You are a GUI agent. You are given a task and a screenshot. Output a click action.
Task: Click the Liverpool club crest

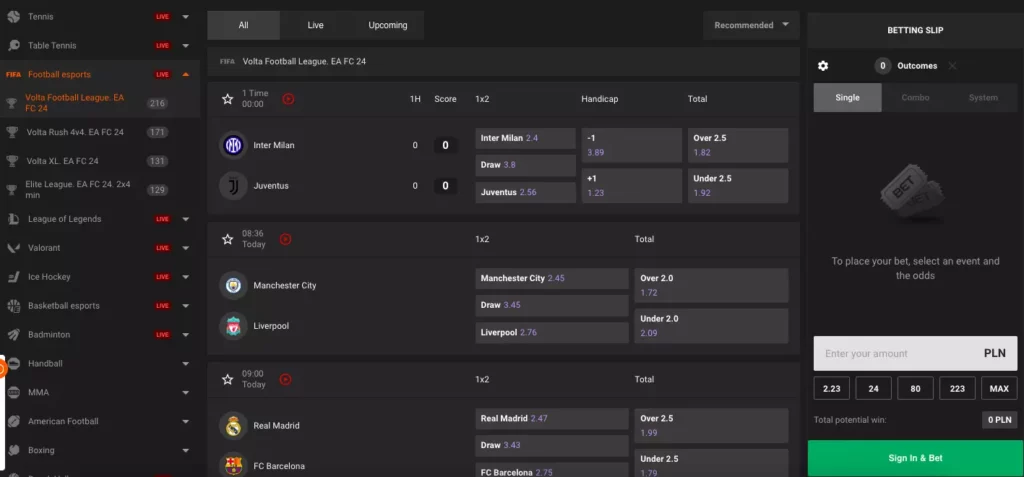[x=233, y=325]
